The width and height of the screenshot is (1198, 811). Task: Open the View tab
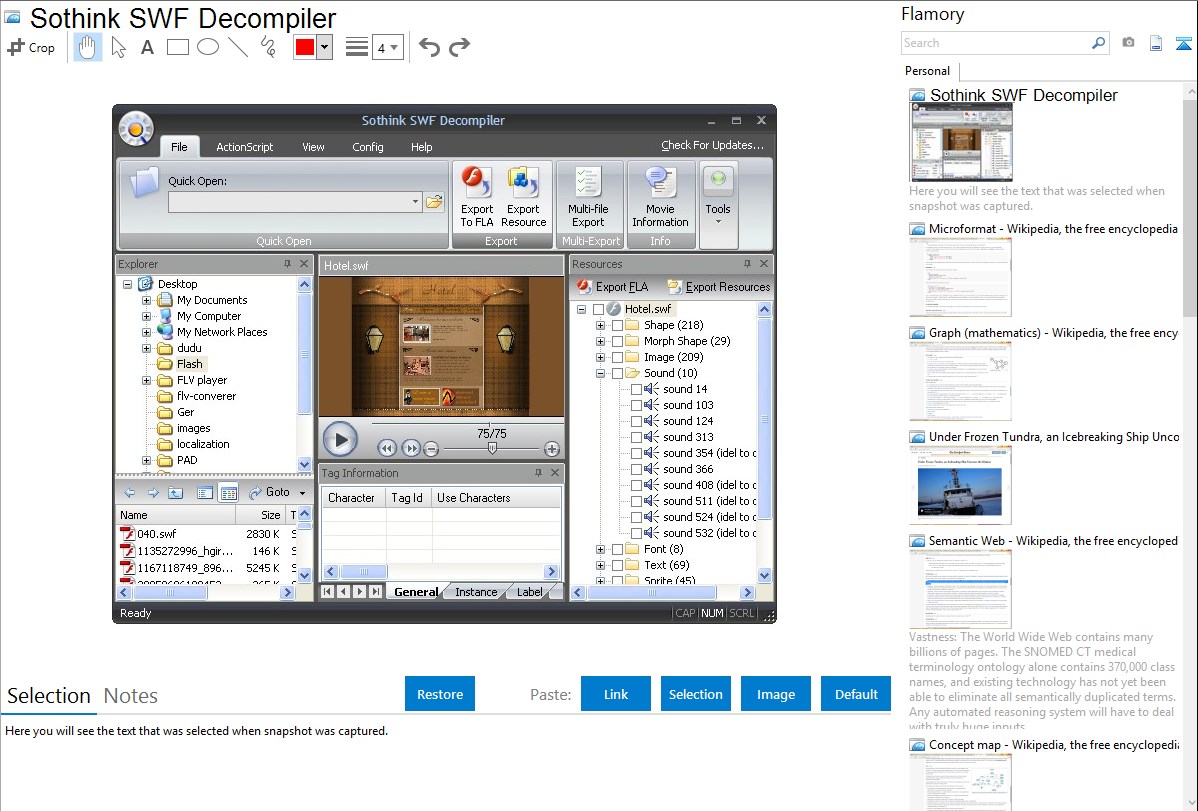point(313,147)
